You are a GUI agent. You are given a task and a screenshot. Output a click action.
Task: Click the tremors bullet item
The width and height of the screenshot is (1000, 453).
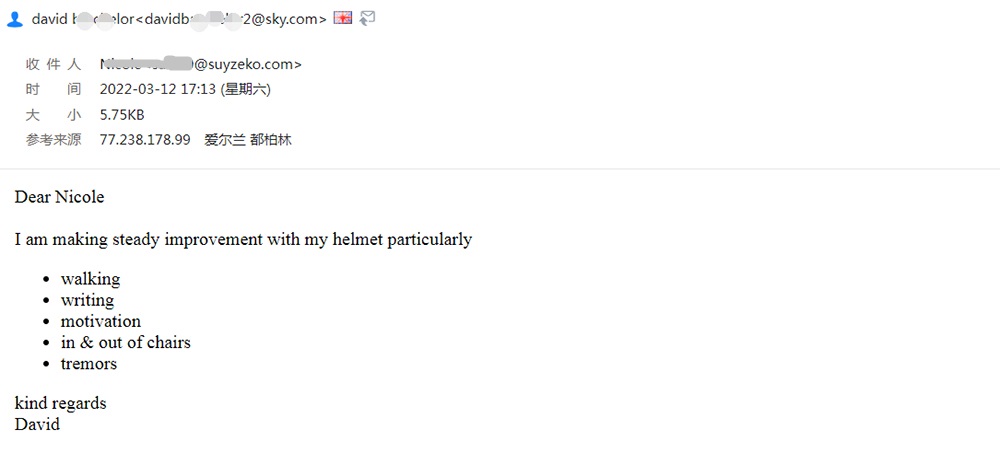pyautogui.click(x=88, y=364)
